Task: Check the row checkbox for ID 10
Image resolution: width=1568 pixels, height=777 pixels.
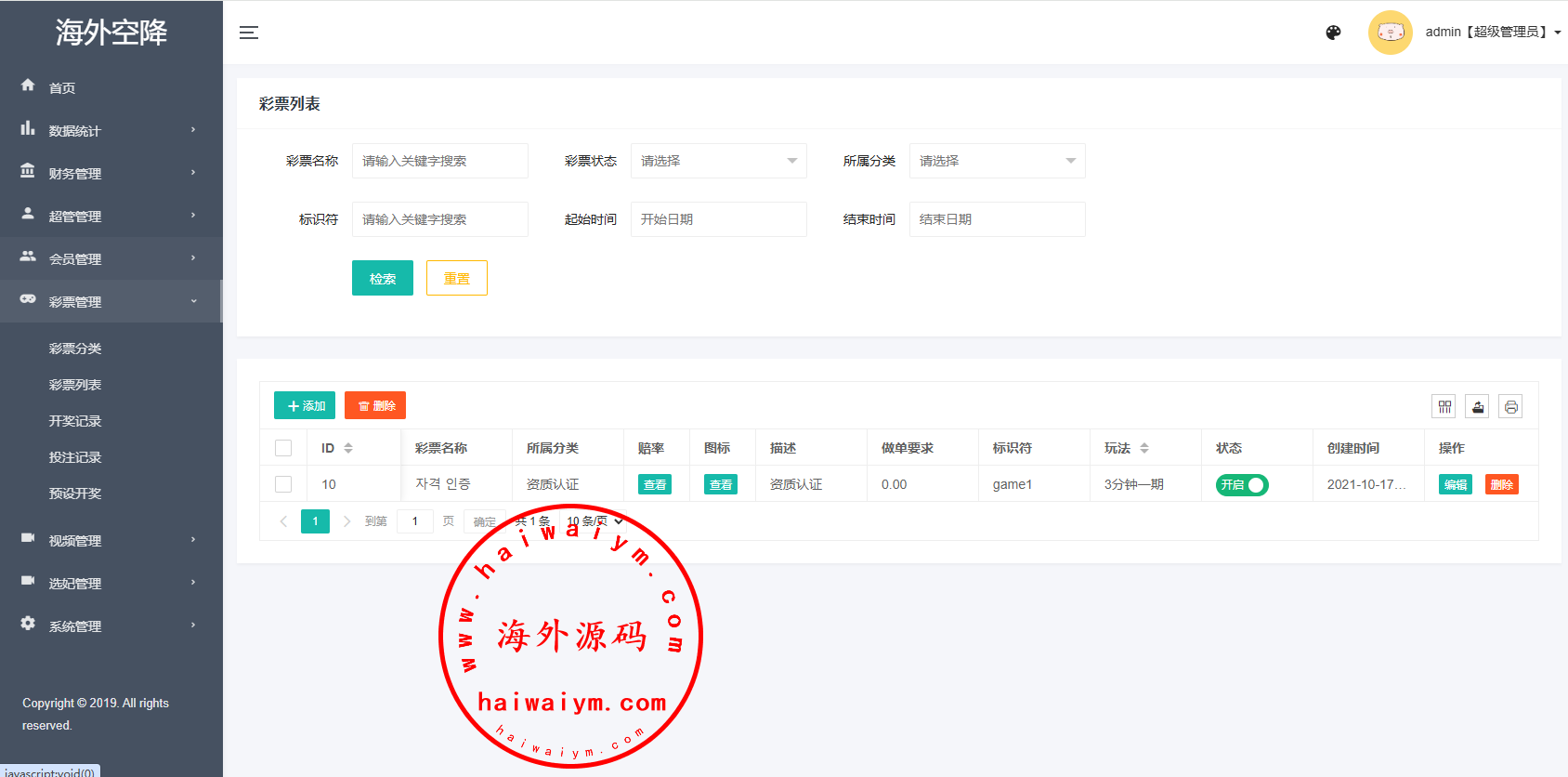Action: [283, 484]
